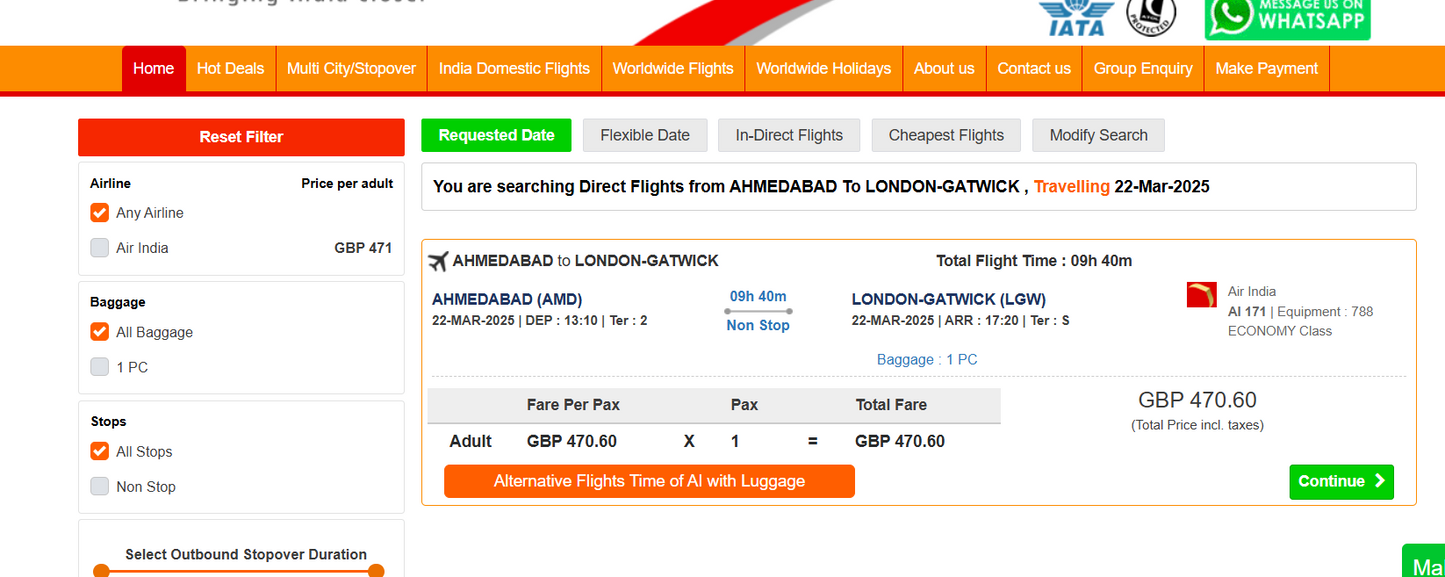Click the airplane icon beside AHMEDABAD route
Screen dimensions: 1445x577
coord(438,261)
